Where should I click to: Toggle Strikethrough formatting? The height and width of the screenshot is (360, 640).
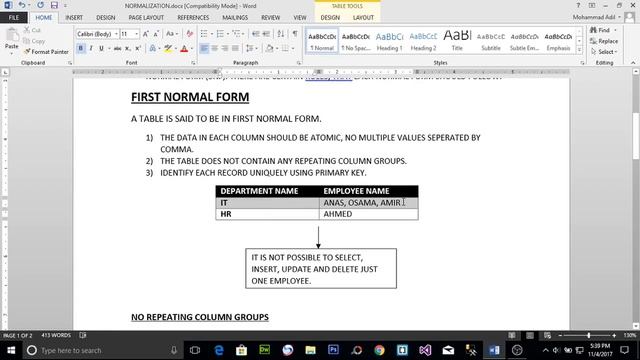coord(118,49)
